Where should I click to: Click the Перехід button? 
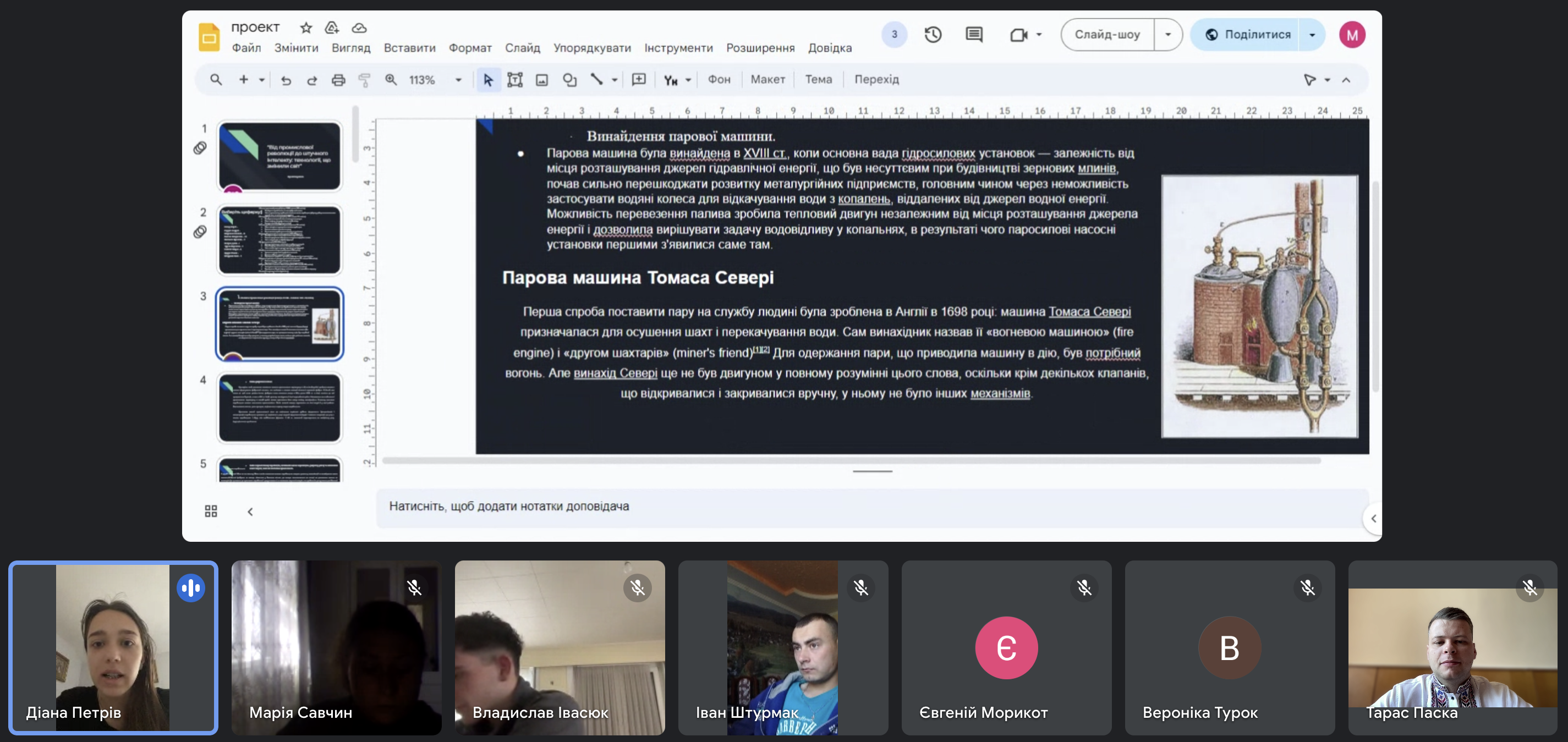click(876, 80)
